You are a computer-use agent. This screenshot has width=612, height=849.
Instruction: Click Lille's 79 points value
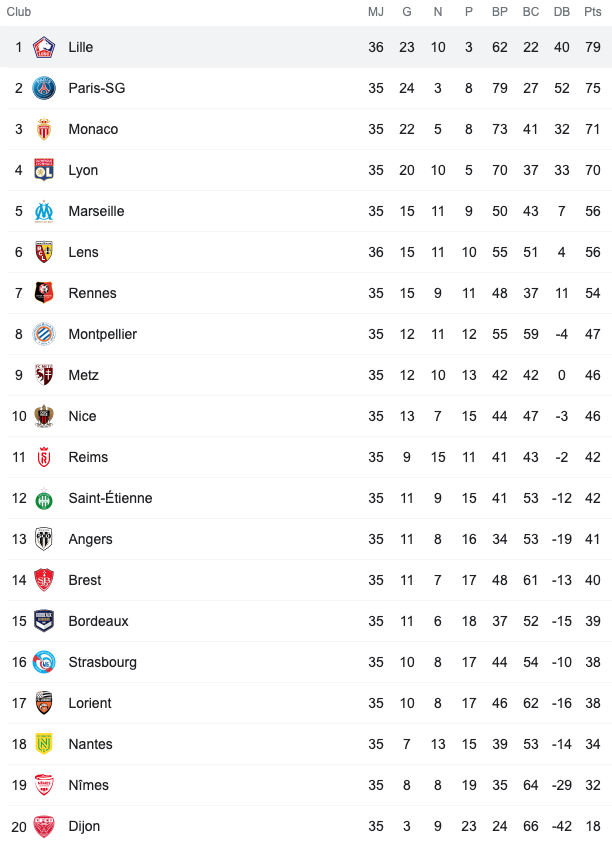click(x=592, y=47)
